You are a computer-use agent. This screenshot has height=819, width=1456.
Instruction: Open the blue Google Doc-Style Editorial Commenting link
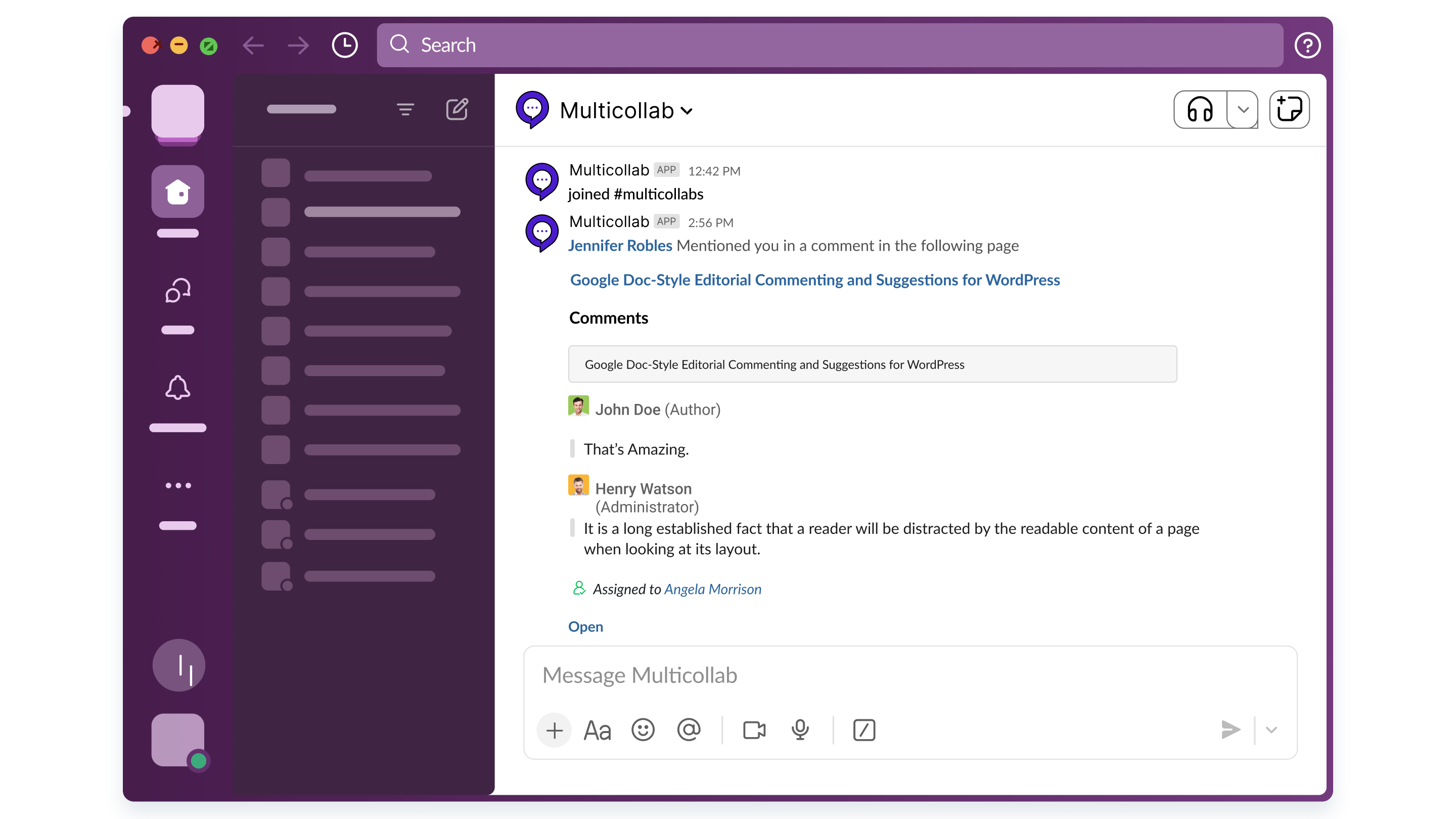[x=814, y=280]
